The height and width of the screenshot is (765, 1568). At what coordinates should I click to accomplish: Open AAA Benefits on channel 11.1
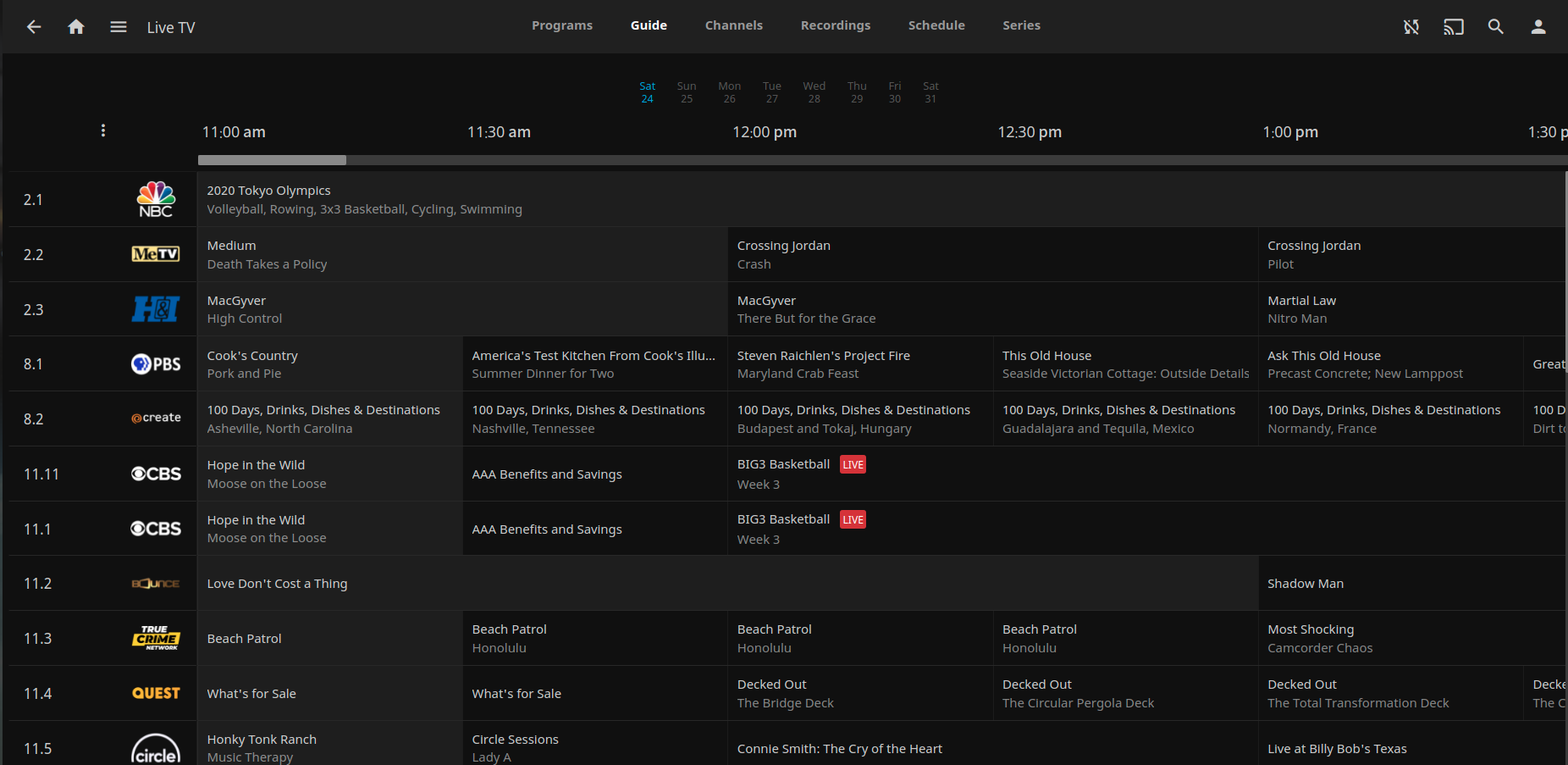coord(595,529)
